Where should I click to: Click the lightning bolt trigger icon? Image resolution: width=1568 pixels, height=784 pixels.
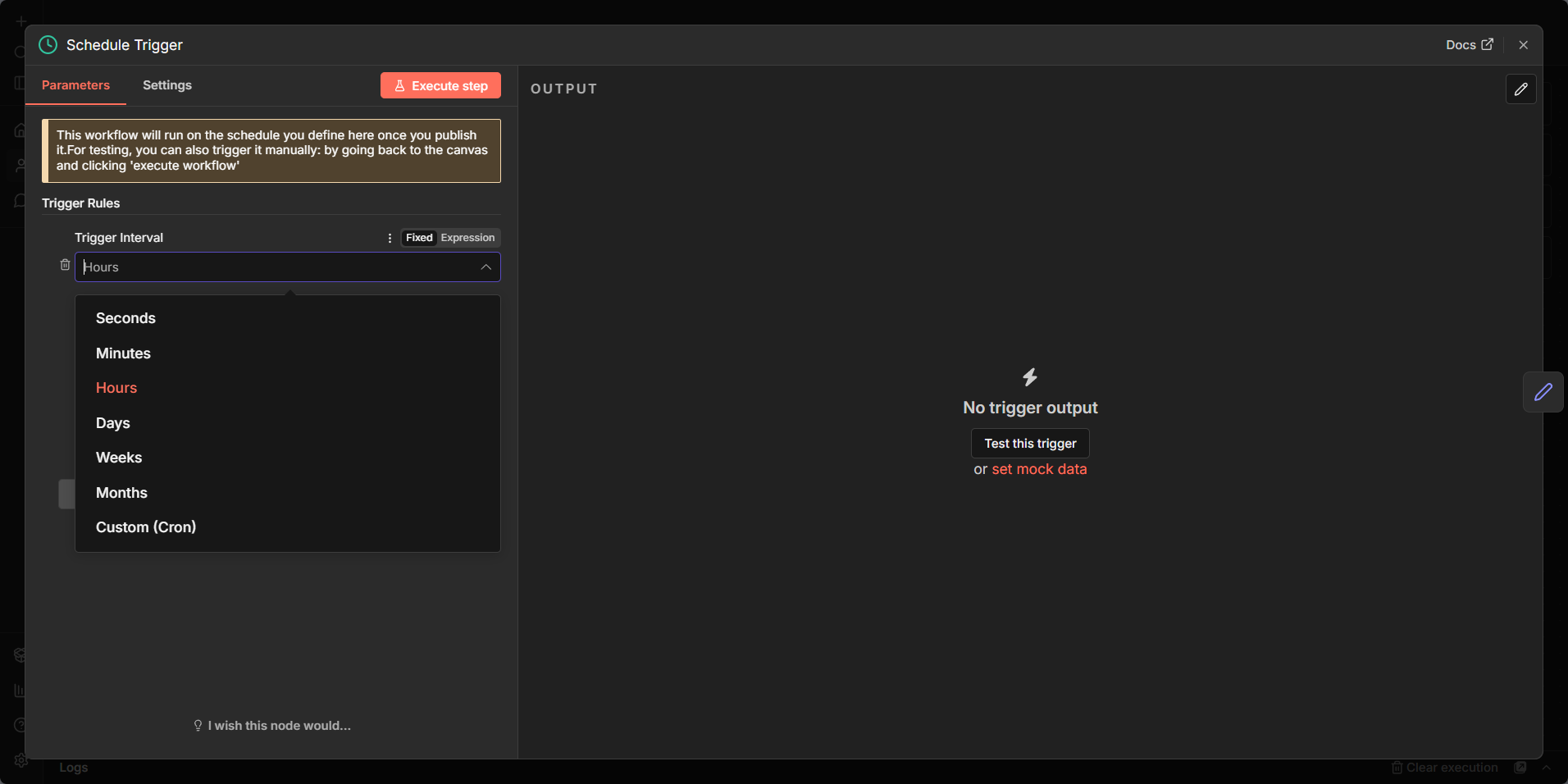pyautogui.click(x=1030, y=377)
